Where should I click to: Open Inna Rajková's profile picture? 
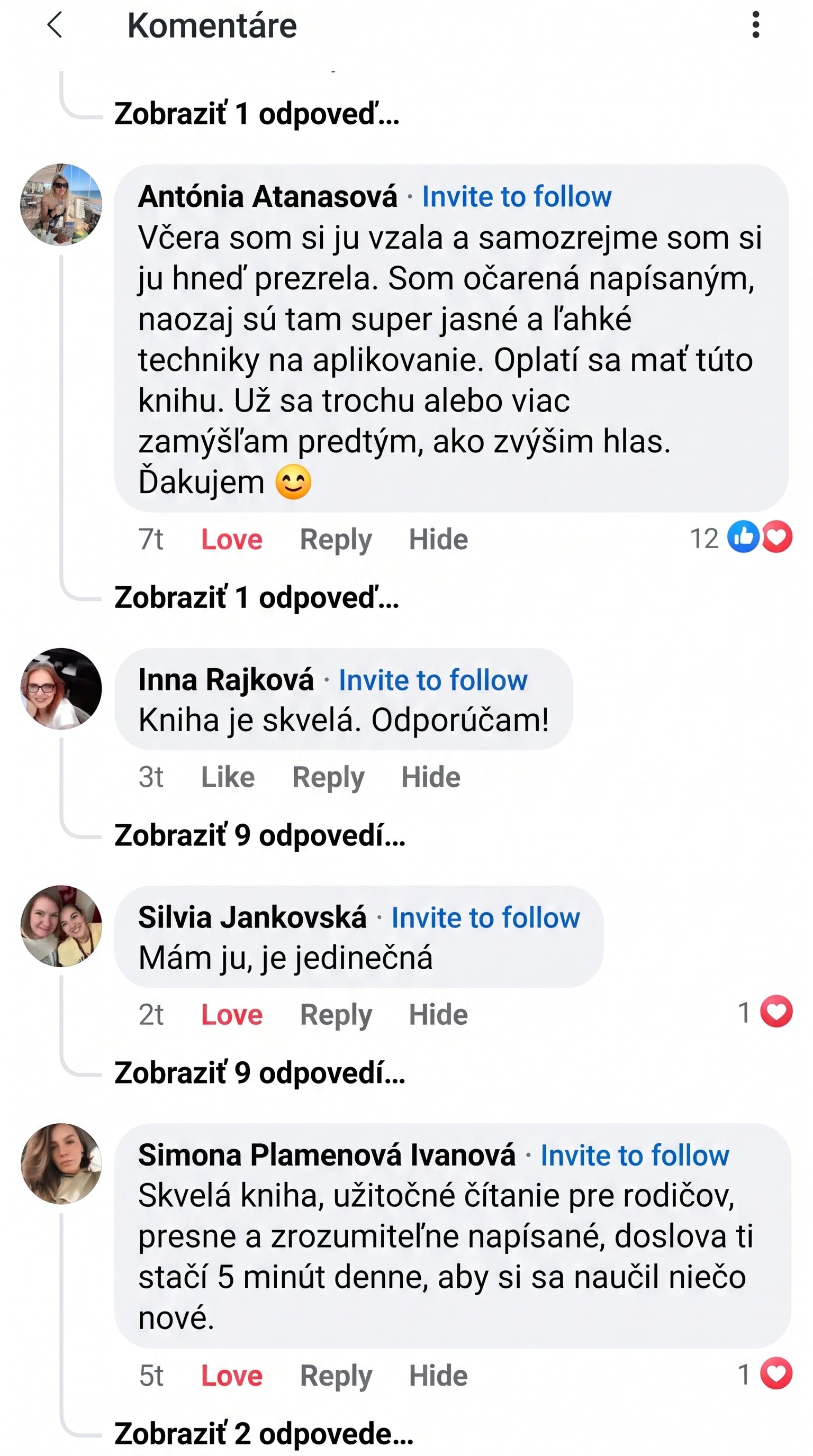61,688
